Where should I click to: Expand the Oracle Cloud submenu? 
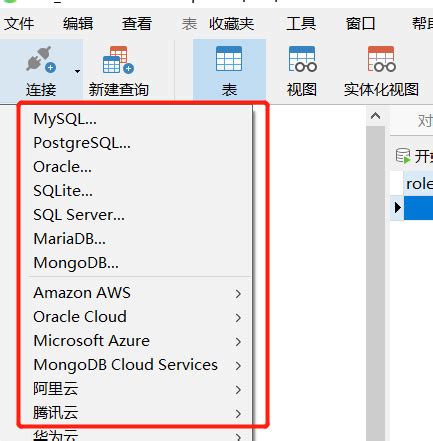pyautogui.click(x=238, y=318)
